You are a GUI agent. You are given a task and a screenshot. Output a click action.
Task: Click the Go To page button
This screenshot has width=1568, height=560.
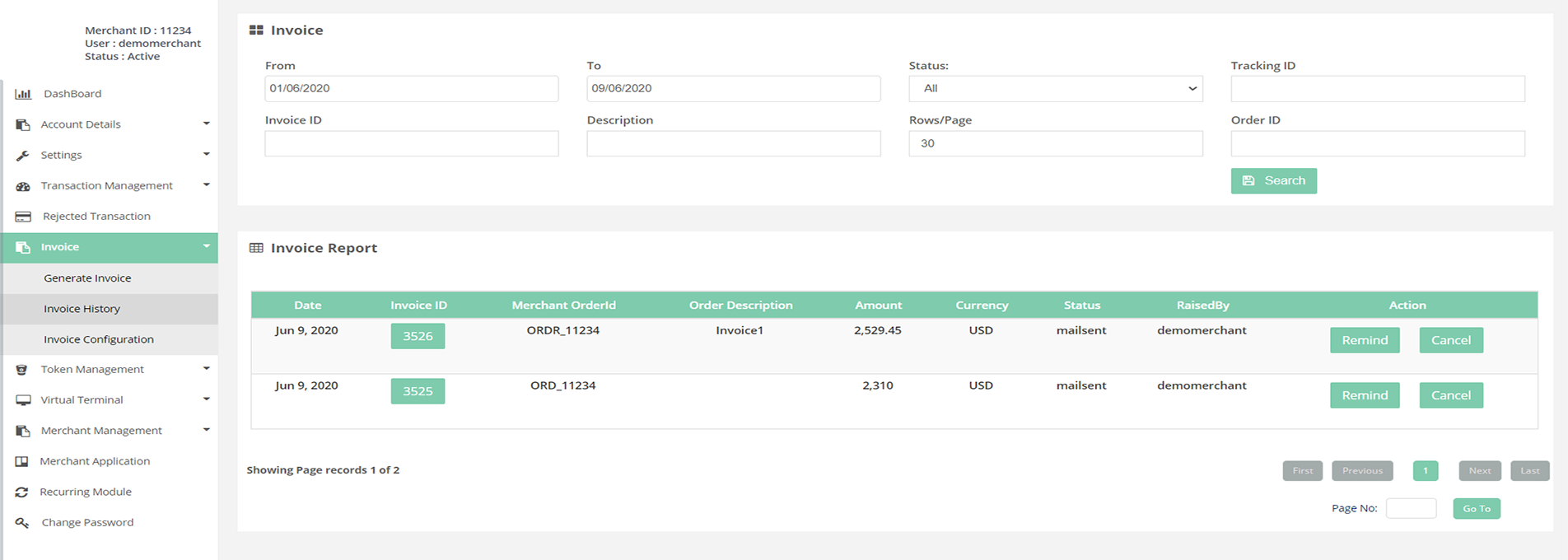(1476, 509)
